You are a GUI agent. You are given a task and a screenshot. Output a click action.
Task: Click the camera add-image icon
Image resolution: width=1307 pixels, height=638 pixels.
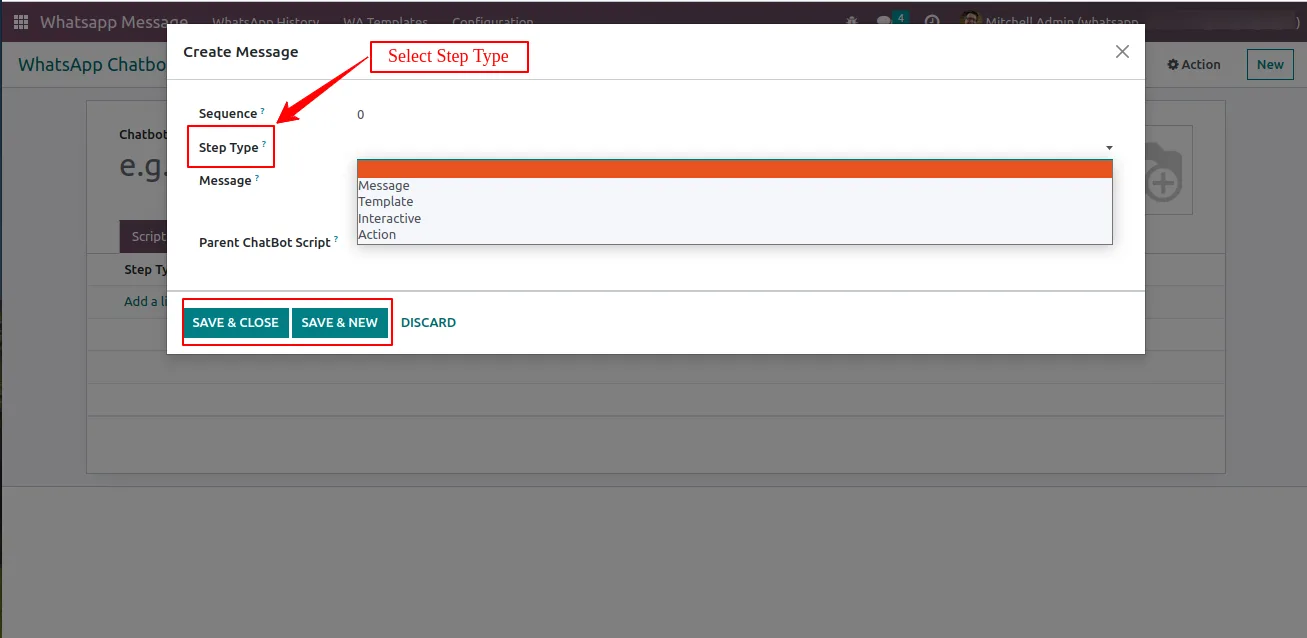pyautogui.click(x=1163, y=171)
